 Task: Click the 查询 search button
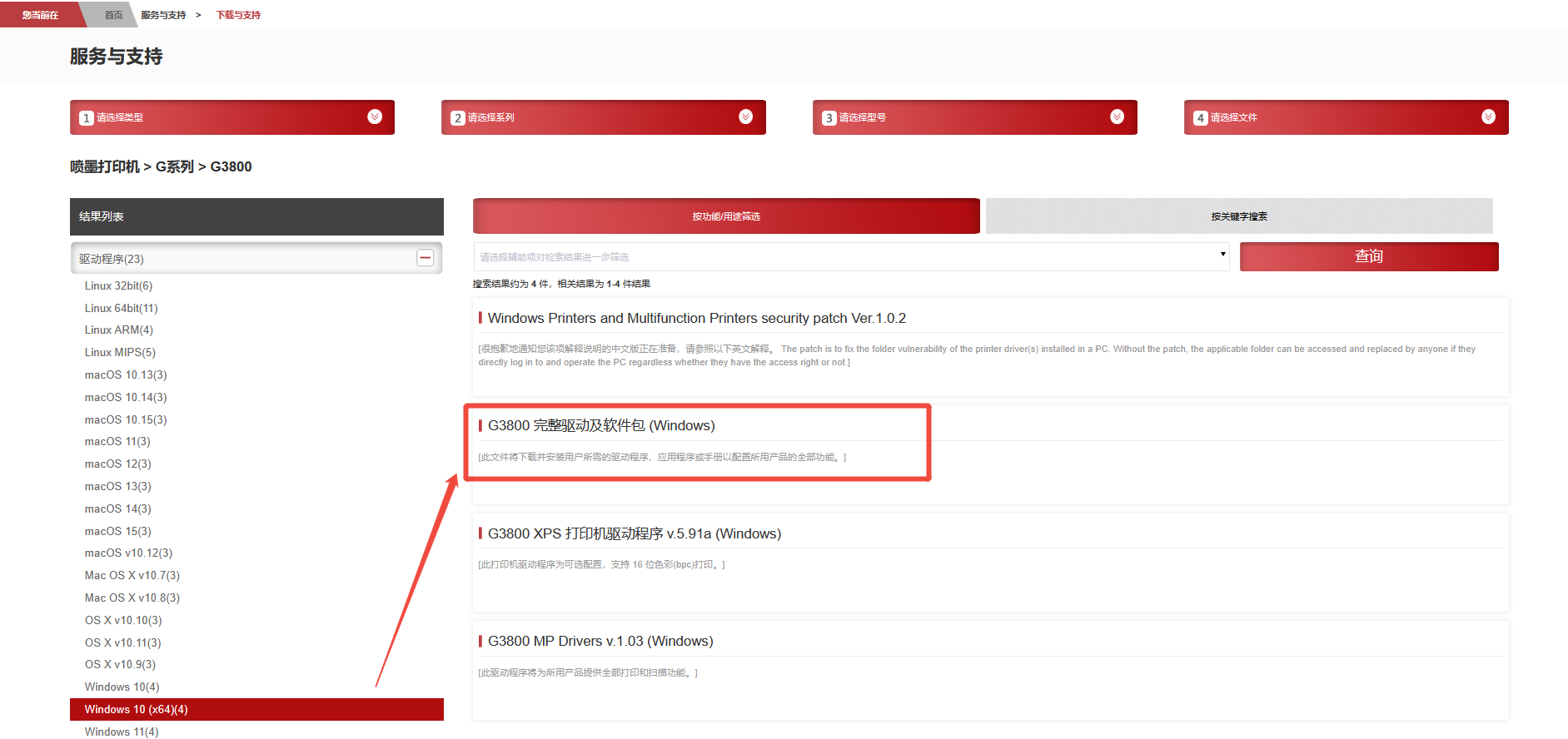(1369, 256)
